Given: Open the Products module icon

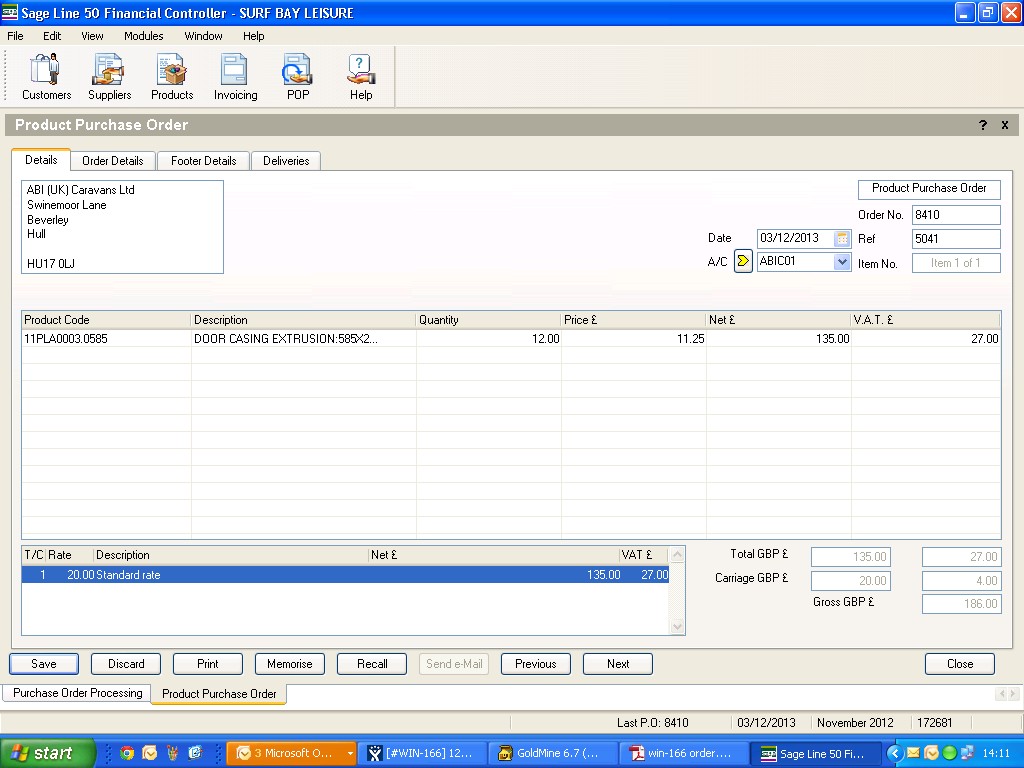Looking at the screenshot, I should (172, 77).
